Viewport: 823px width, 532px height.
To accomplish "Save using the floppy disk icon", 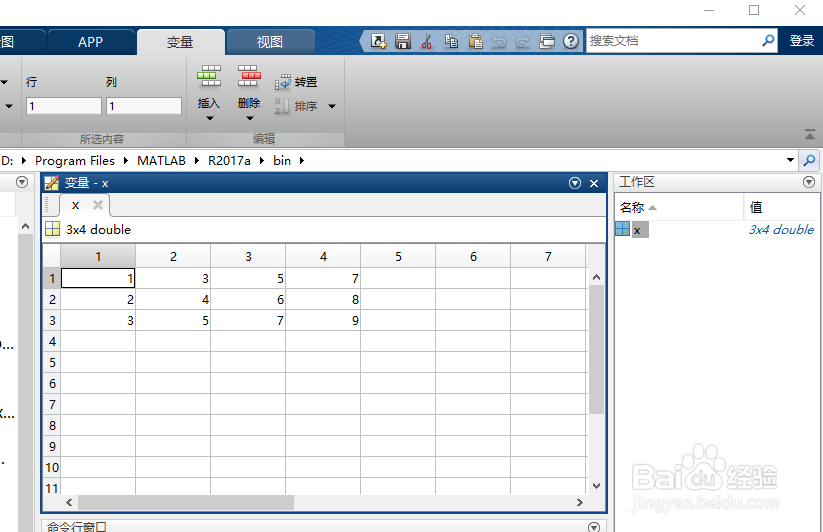I will [403, 41].
